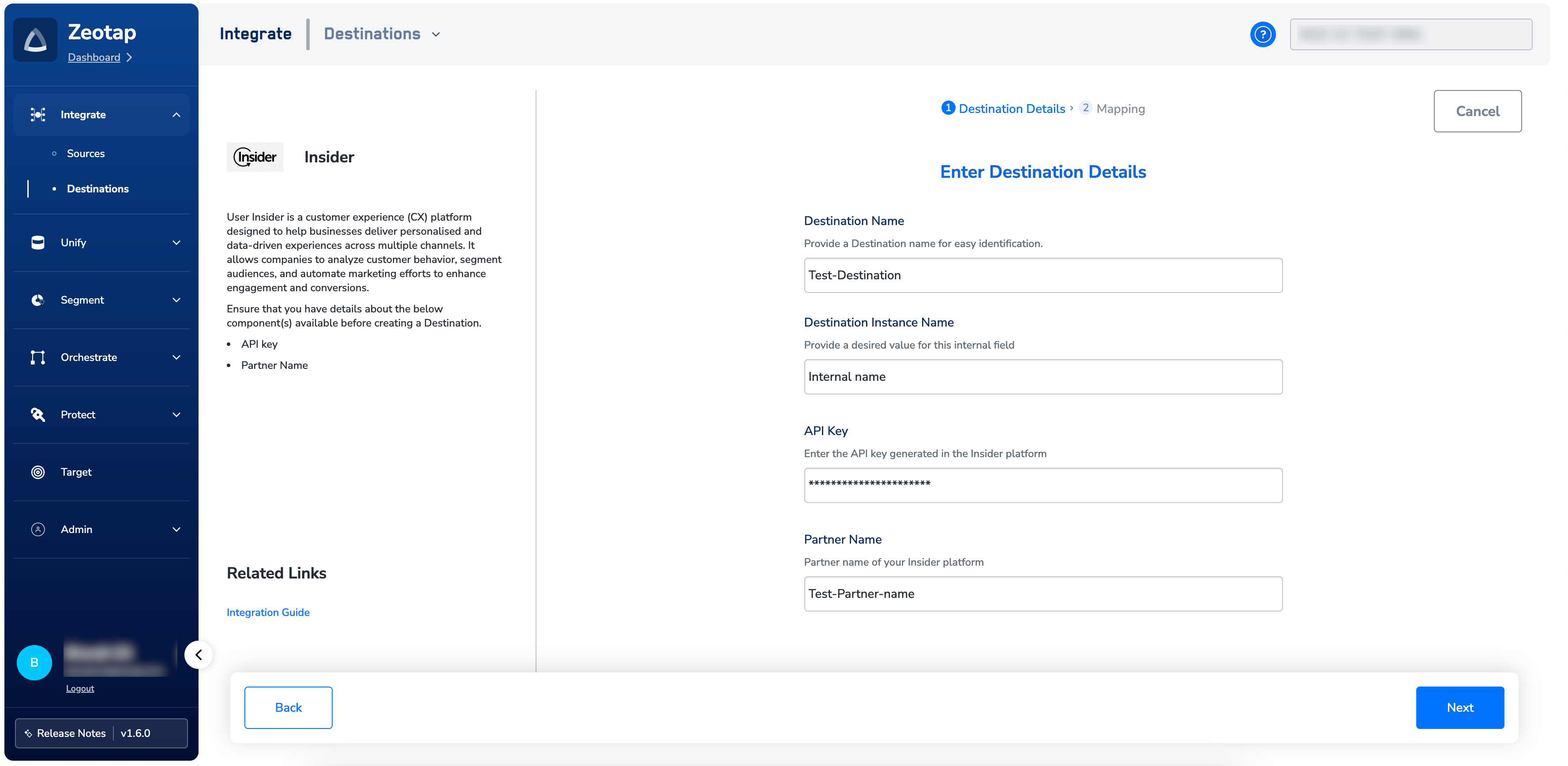This screenshot has height=766, width=1568.
Task: Click the Next button
Action: tap(1459, 707)
